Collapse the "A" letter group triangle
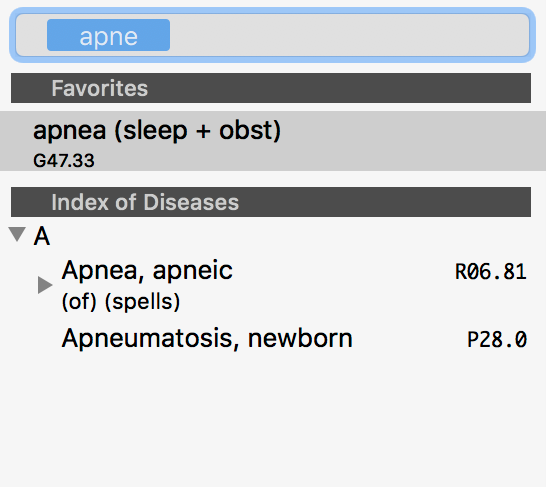 (x=17, y=234)
